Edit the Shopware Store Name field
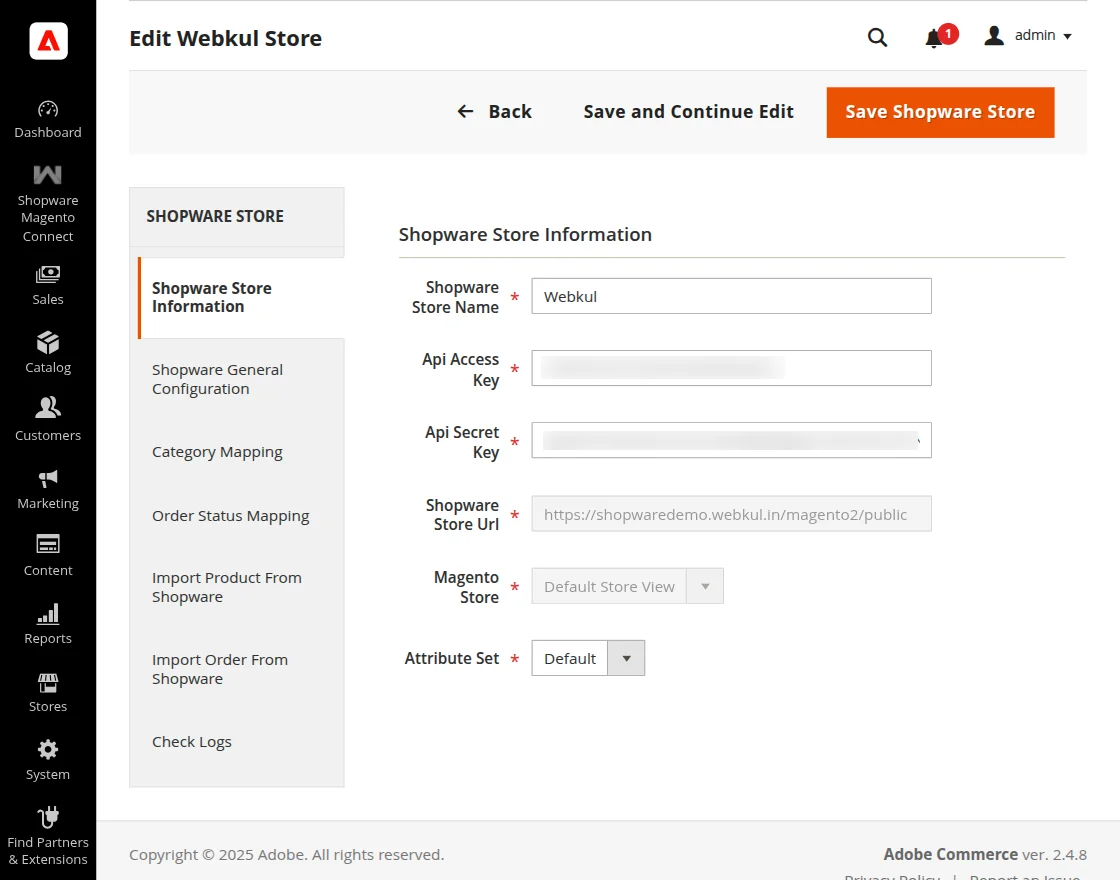 coord(731,296)
